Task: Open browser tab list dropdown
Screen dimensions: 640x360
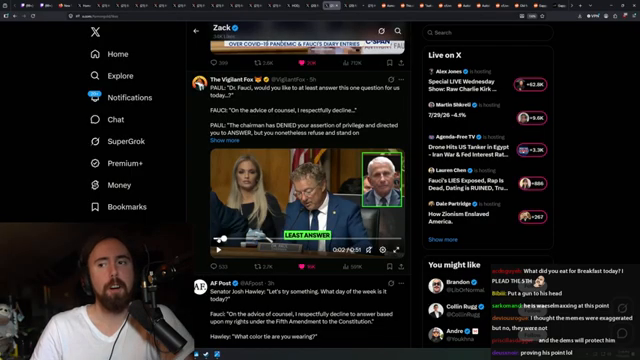Action: click(590, 6)
